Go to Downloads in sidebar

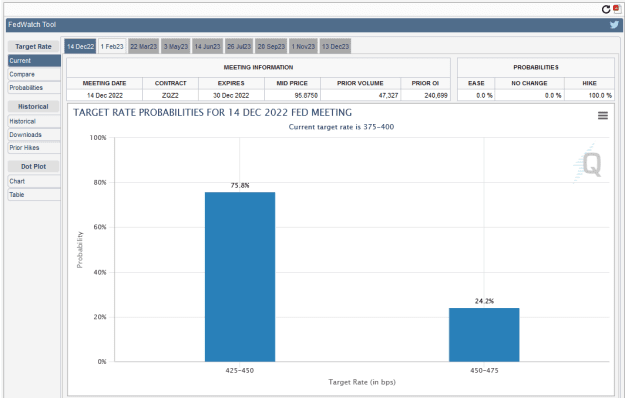34,134
